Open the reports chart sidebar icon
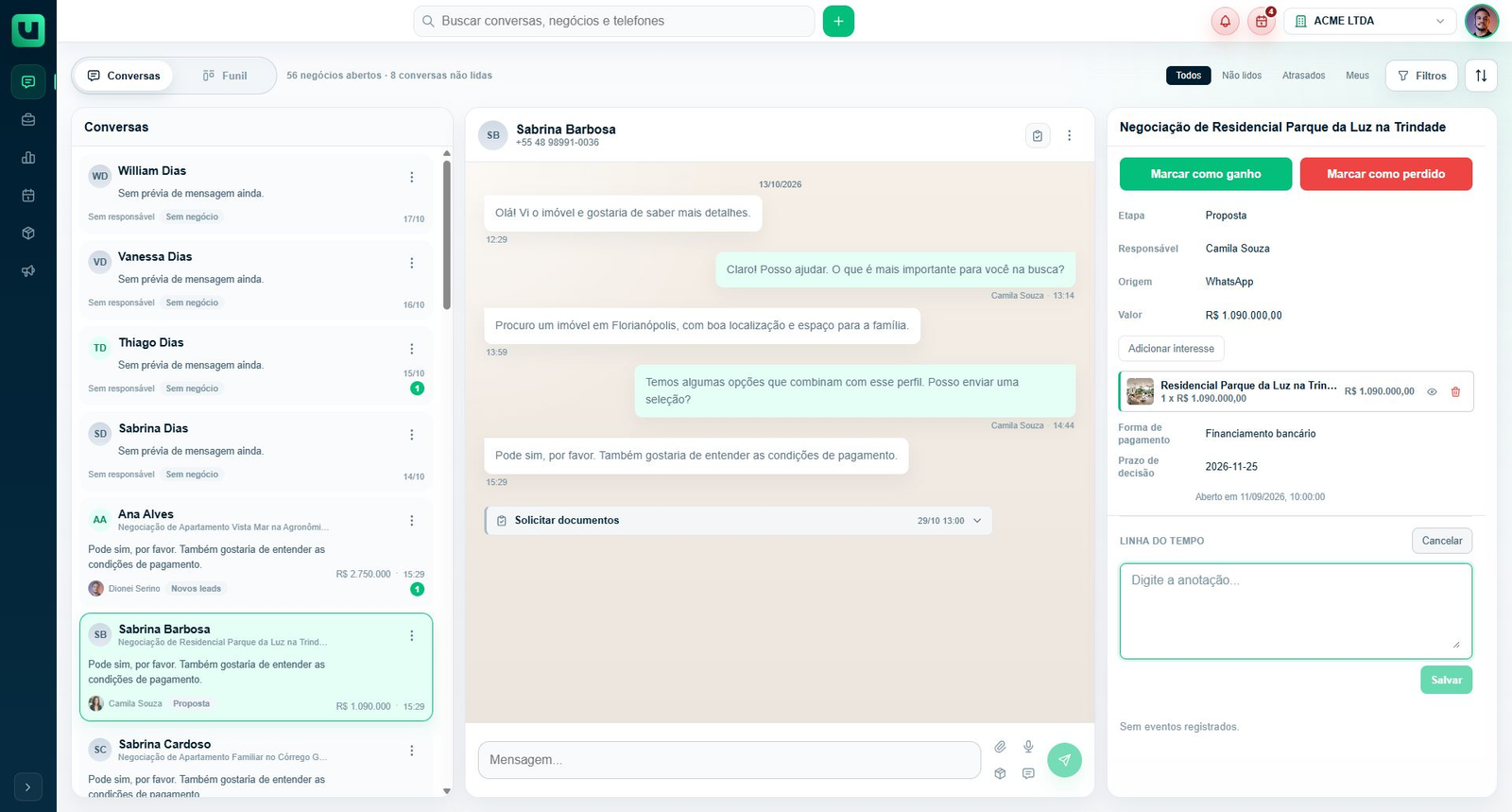 click(28, 158)
